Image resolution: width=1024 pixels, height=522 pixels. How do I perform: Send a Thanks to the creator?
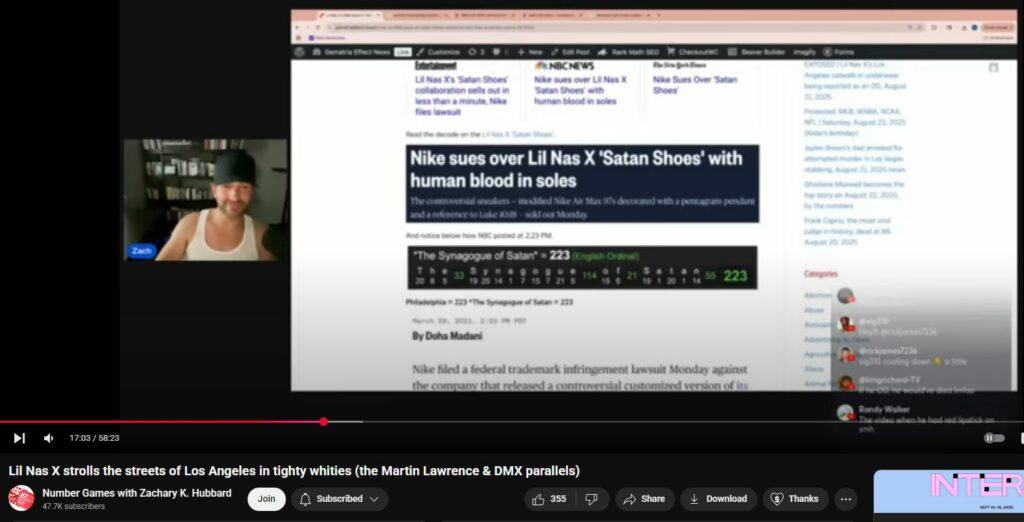[795, 499]
